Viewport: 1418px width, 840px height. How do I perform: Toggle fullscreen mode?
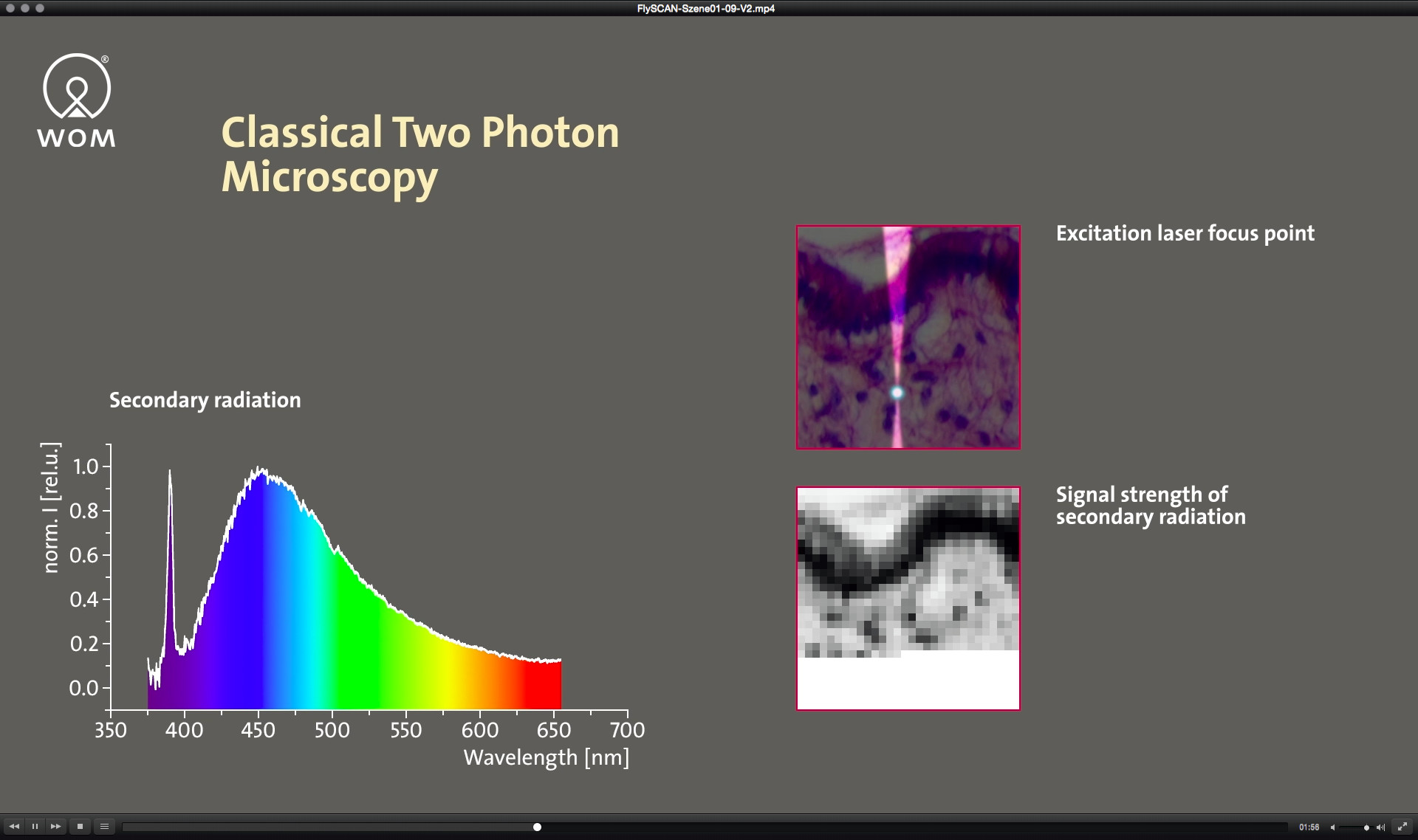1402,827
